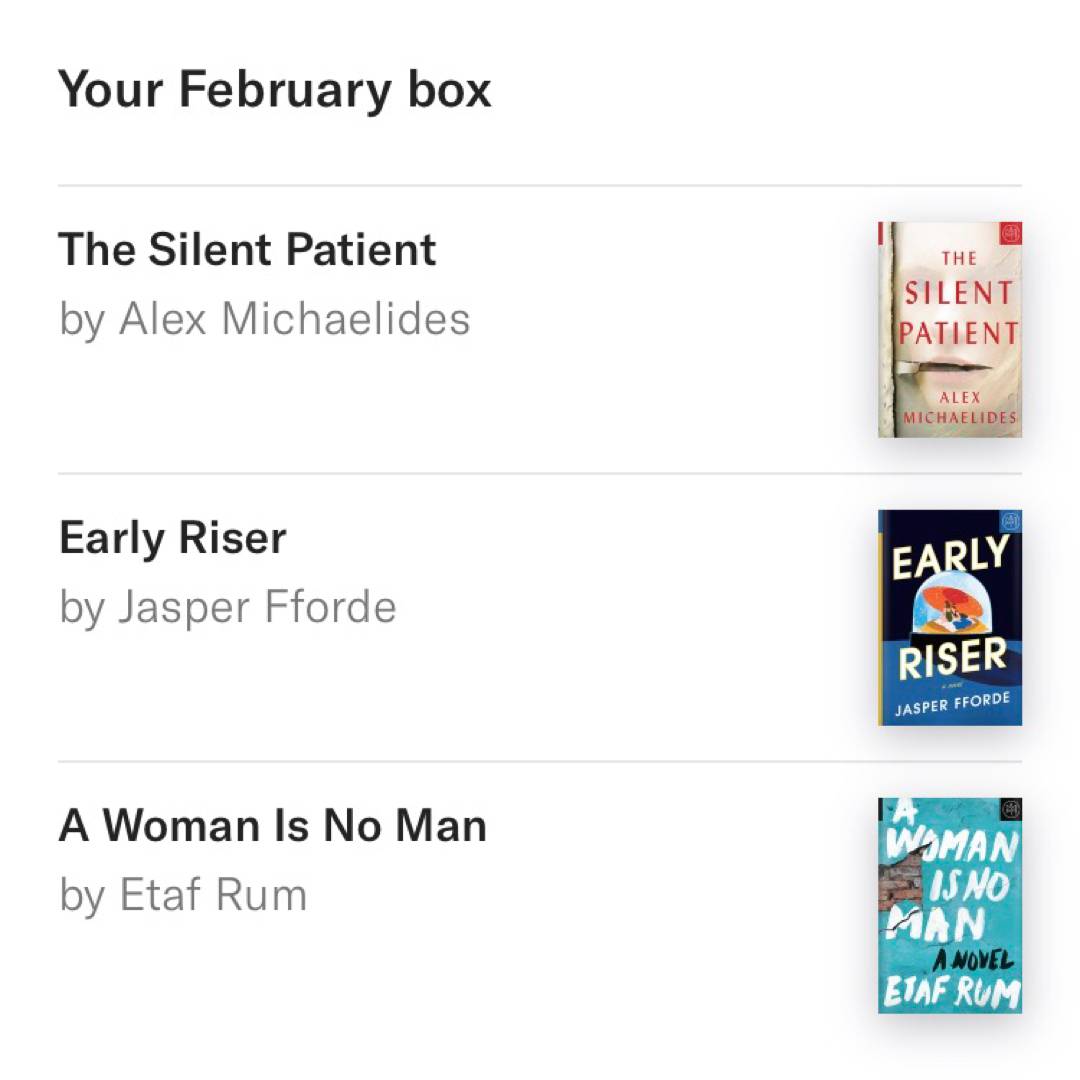Open the Early Riser cover thumbnail
This screenshot has height=1080, width=1080.
[950, 617]
